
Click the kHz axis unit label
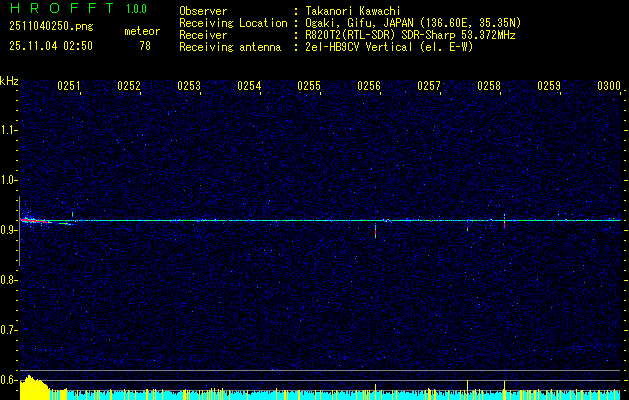click(9, 82)
